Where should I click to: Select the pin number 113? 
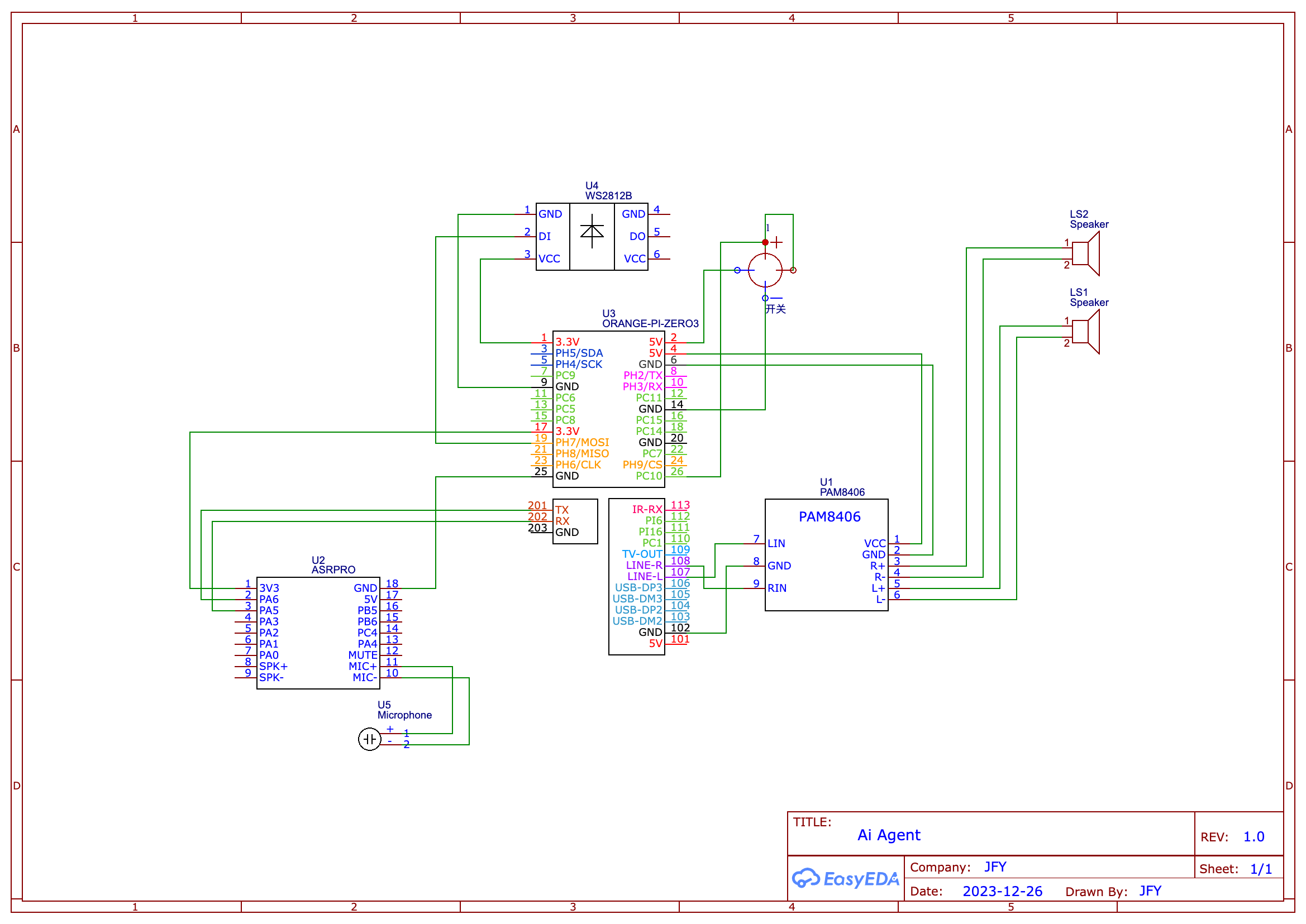tap(680, 505)
